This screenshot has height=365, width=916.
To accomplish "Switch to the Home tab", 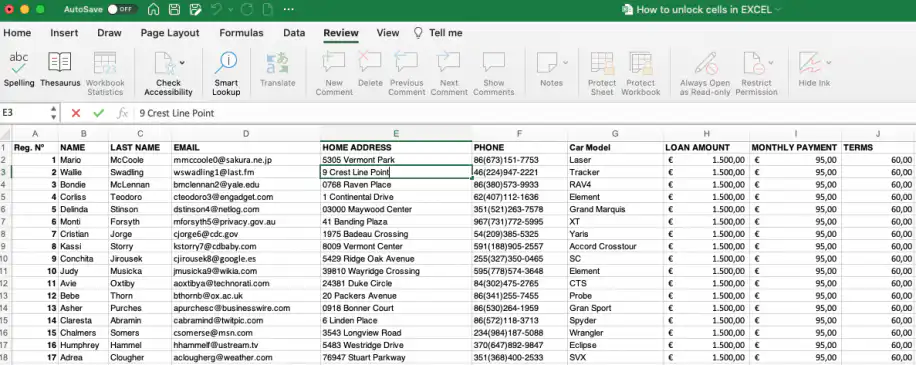I will click(18, 33).
